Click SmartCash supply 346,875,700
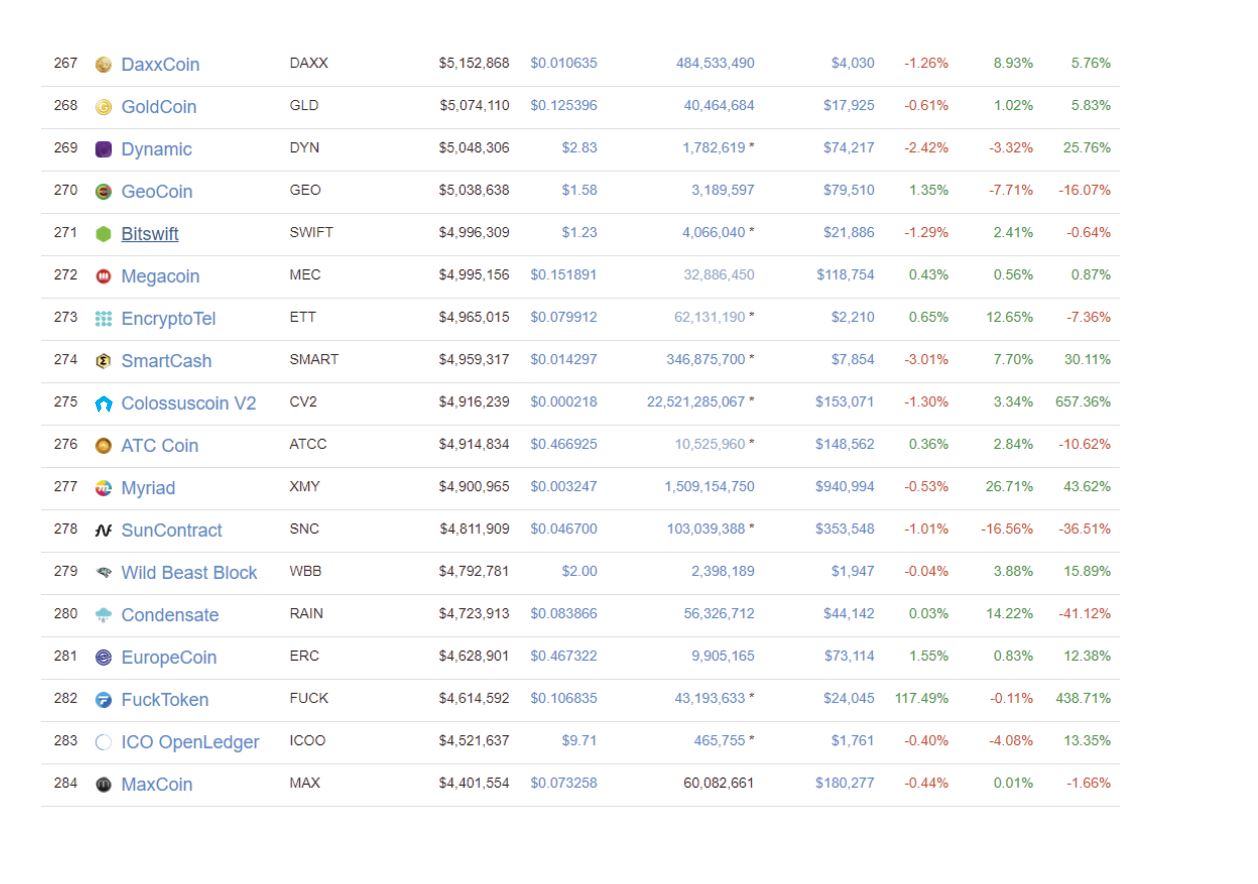Screen dimensions: 1258x884 [x=706, y=359]
